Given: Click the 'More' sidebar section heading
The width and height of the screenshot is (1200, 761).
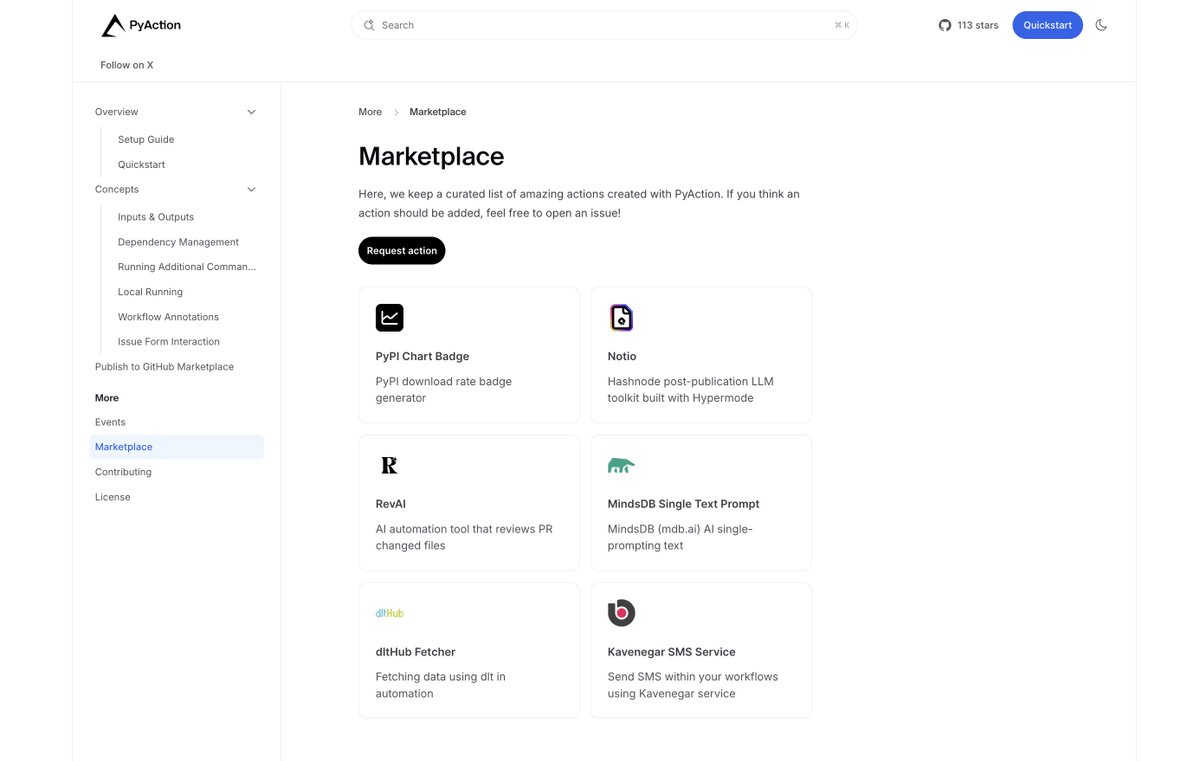Looking at the screenshot, I should [107, 398].
